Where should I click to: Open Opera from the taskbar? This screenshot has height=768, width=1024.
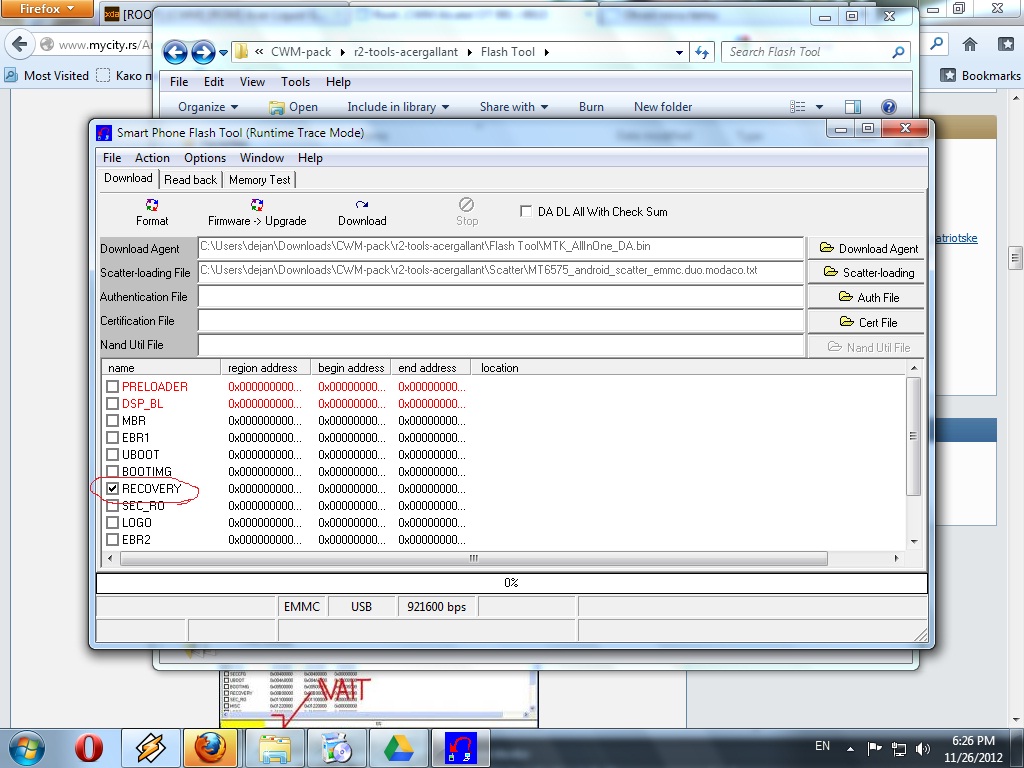coord(90,747)
